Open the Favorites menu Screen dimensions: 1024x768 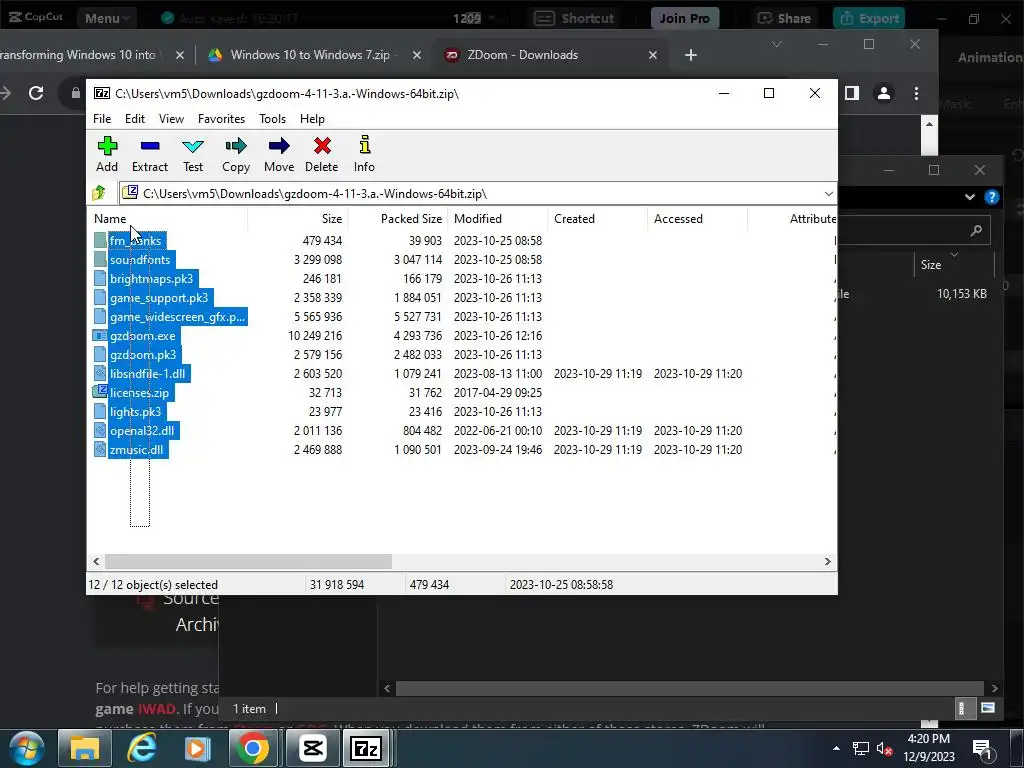tap(221, 119)
